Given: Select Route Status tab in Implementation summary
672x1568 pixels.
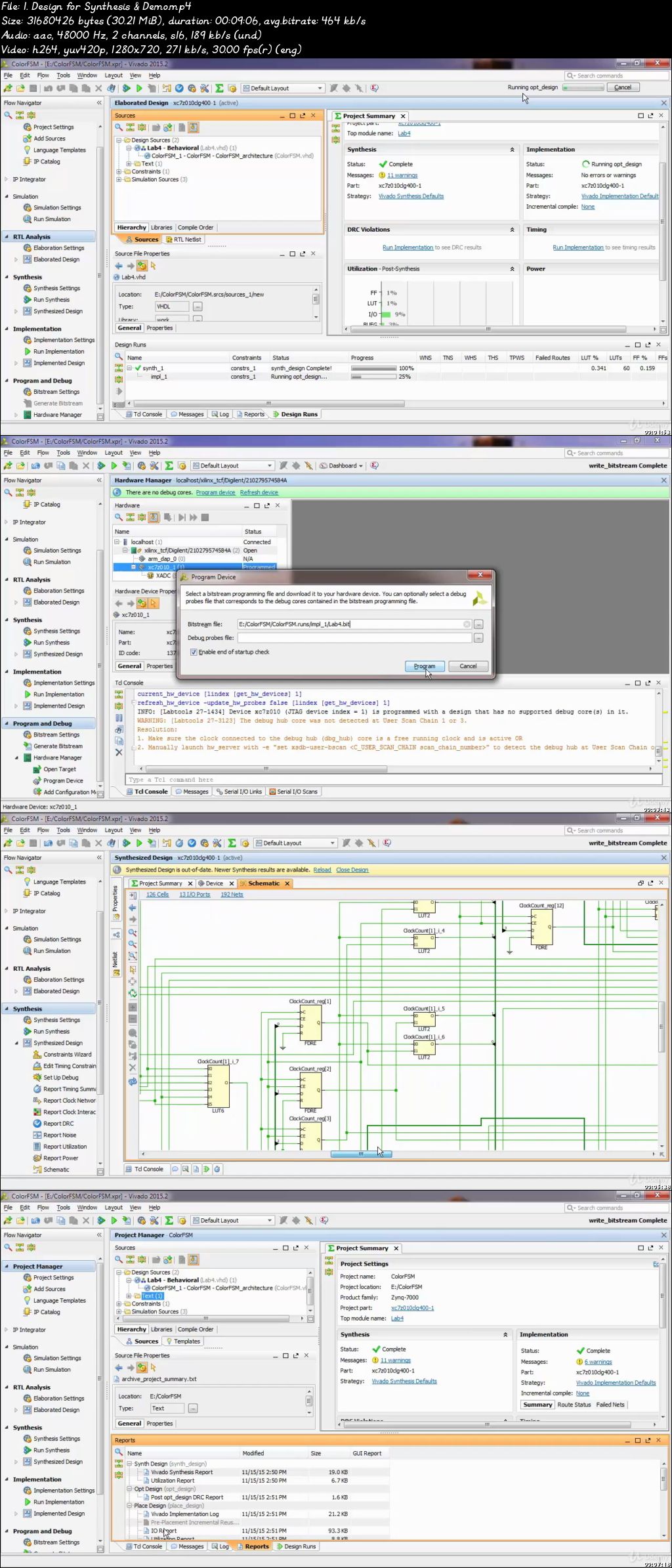Looking at the screenshot, I should pos(574,1405).
